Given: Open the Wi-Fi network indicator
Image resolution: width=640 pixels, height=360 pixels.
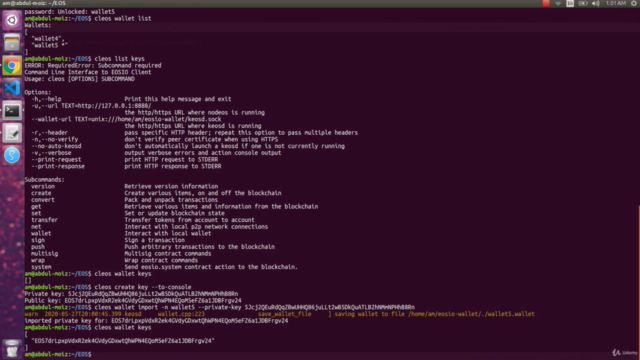Looking at the screenshot, I should 558,3.
